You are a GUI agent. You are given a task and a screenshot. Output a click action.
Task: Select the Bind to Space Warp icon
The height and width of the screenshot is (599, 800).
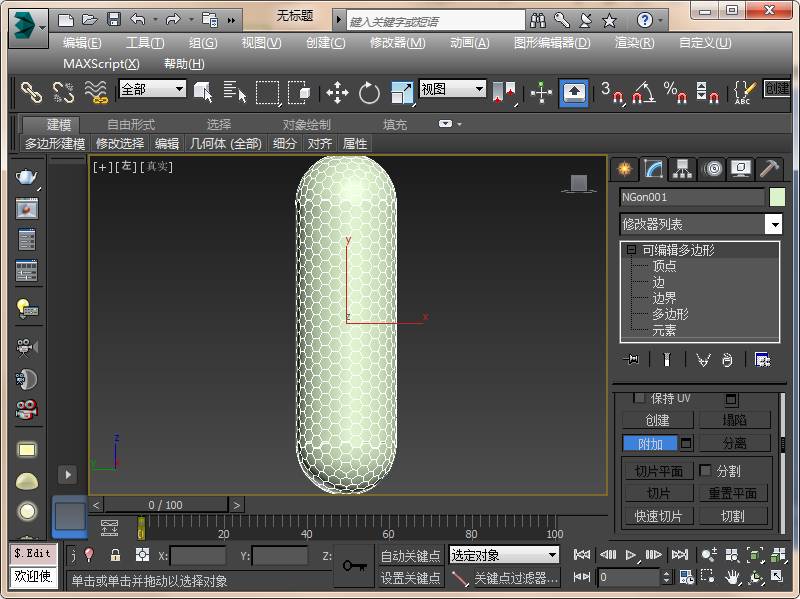pos(96,92)
